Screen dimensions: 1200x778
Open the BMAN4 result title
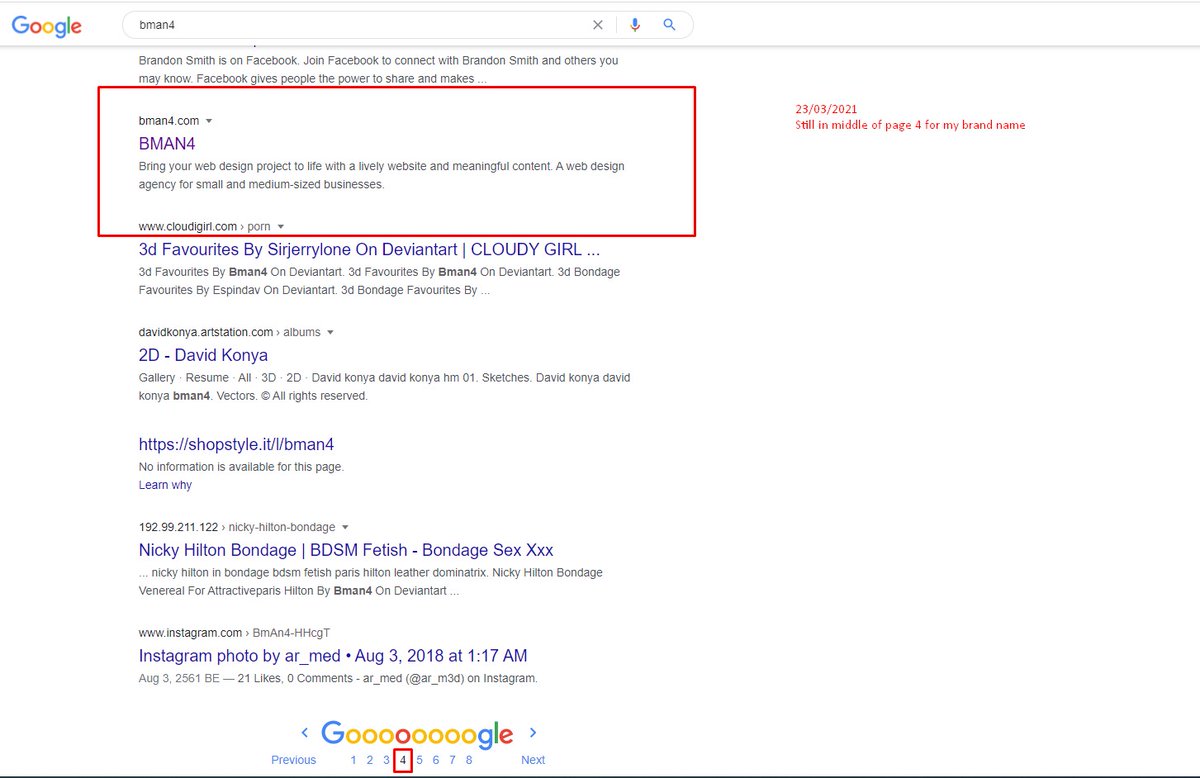tap(167, 144)
